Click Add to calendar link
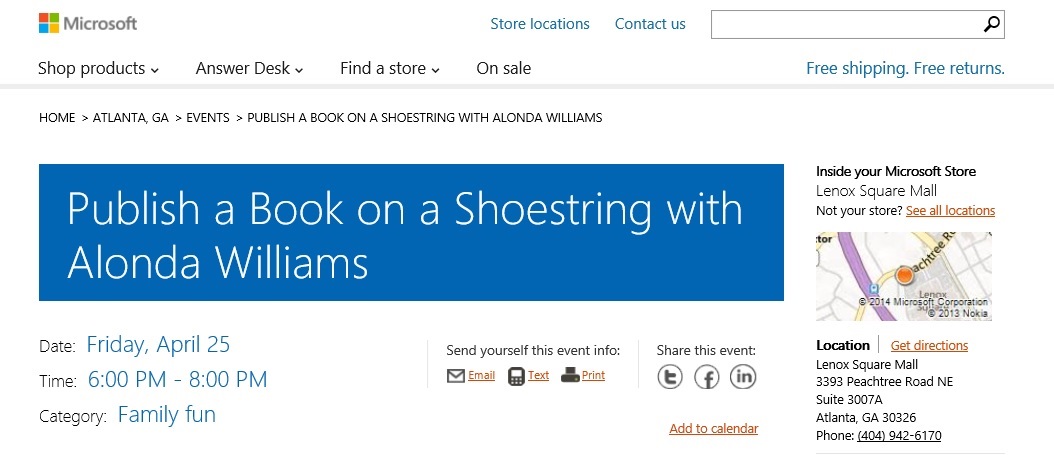This screenshot has height=455, width=1054. [713, 429]
